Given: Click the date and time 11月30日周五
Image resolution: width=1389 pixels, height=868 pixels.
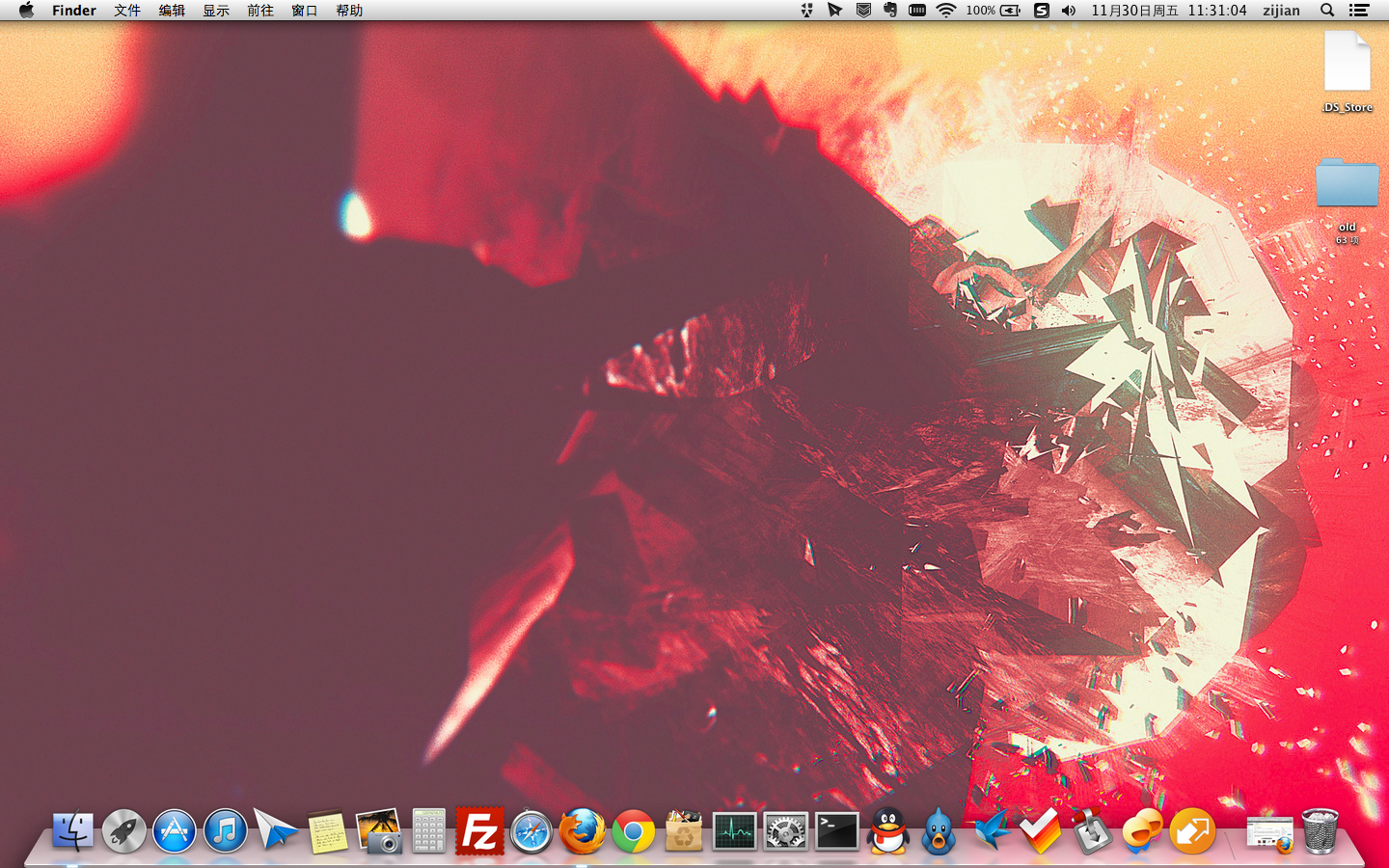Looking at the screenshot, I should click(1135, 11).
